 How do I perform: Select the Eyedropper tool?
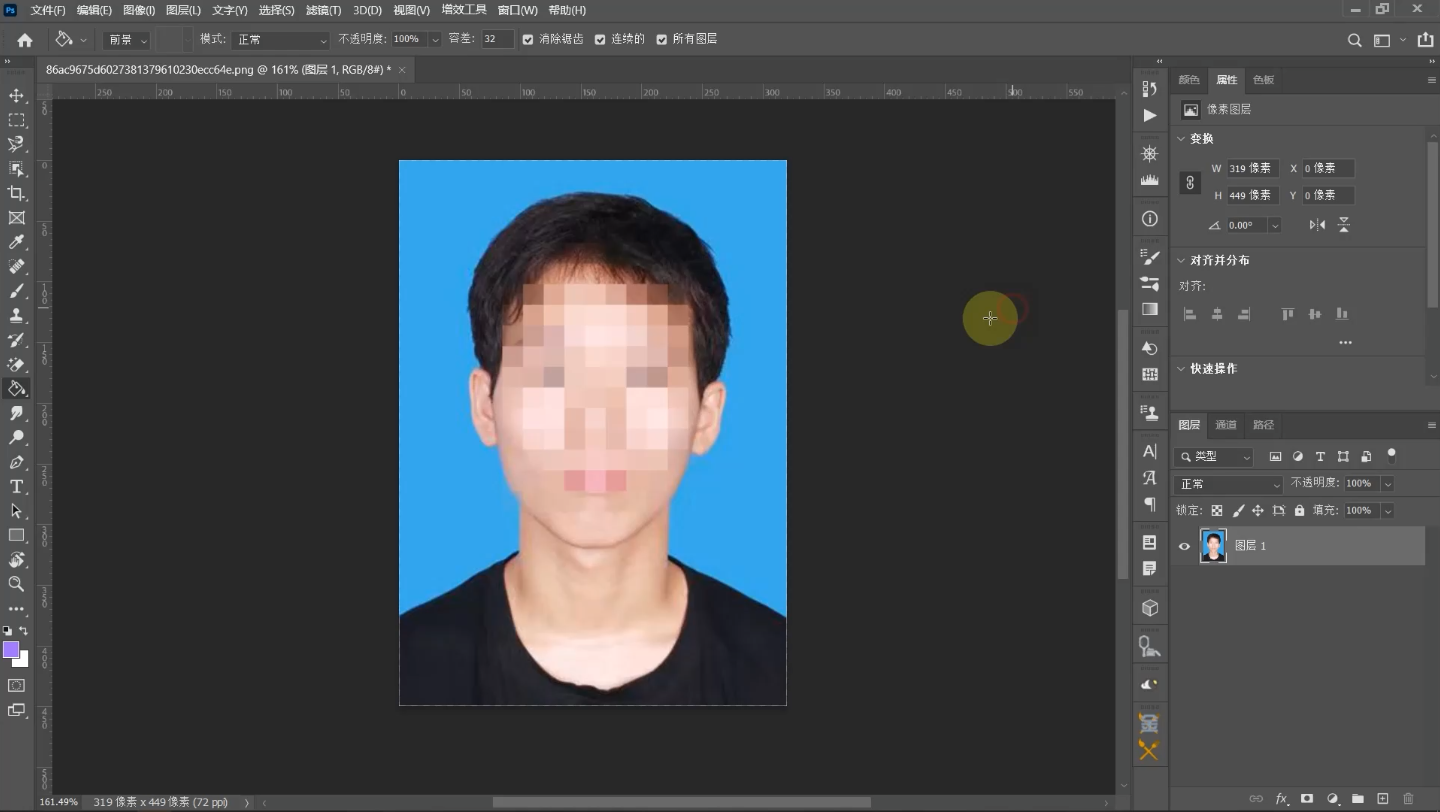[16, 242]
